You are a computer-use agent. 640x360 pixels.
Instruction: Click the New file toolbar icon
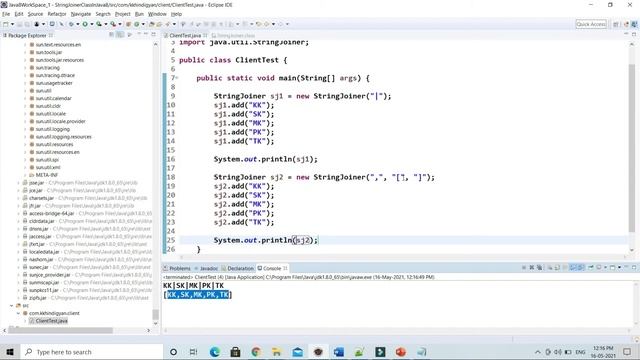(6, 24)
